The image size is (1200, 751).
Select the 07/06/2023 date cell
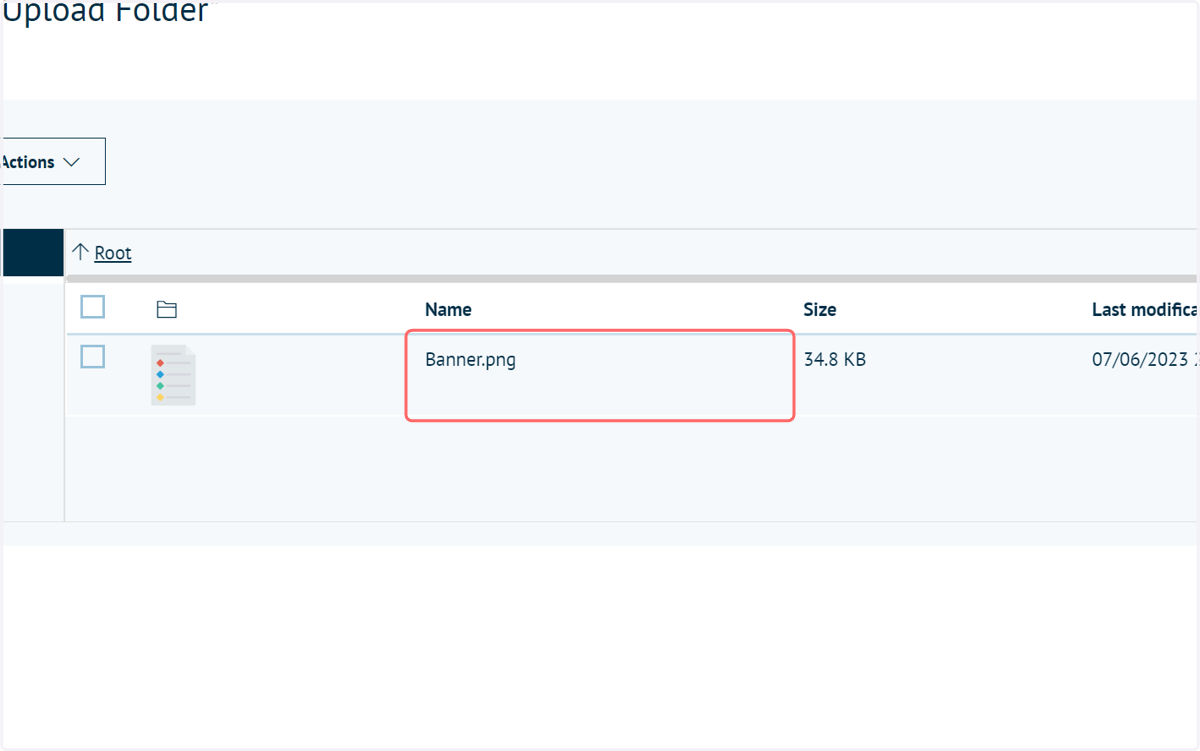[x=1145, y=360]
